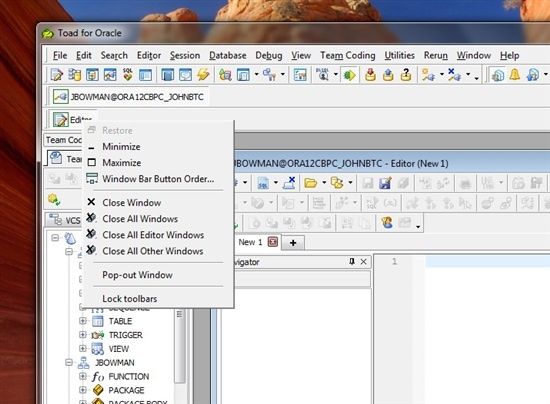This screenshot has height=404, width=550.
Task: Open a new Editor via pencil-page toolbar icon
Action: 56,75
